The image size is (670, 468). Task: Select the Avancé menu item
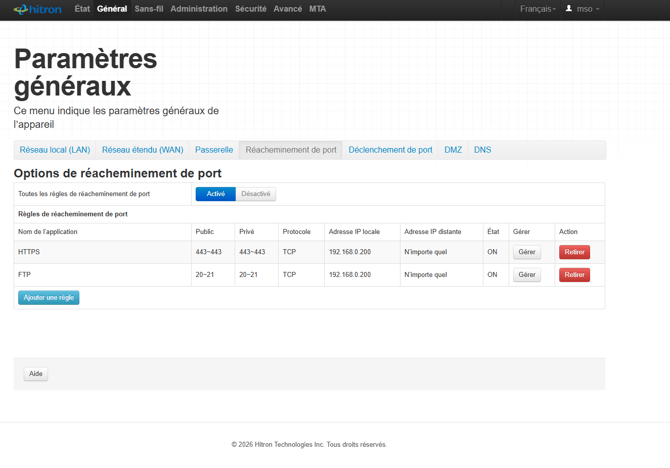tap(288, 9)
